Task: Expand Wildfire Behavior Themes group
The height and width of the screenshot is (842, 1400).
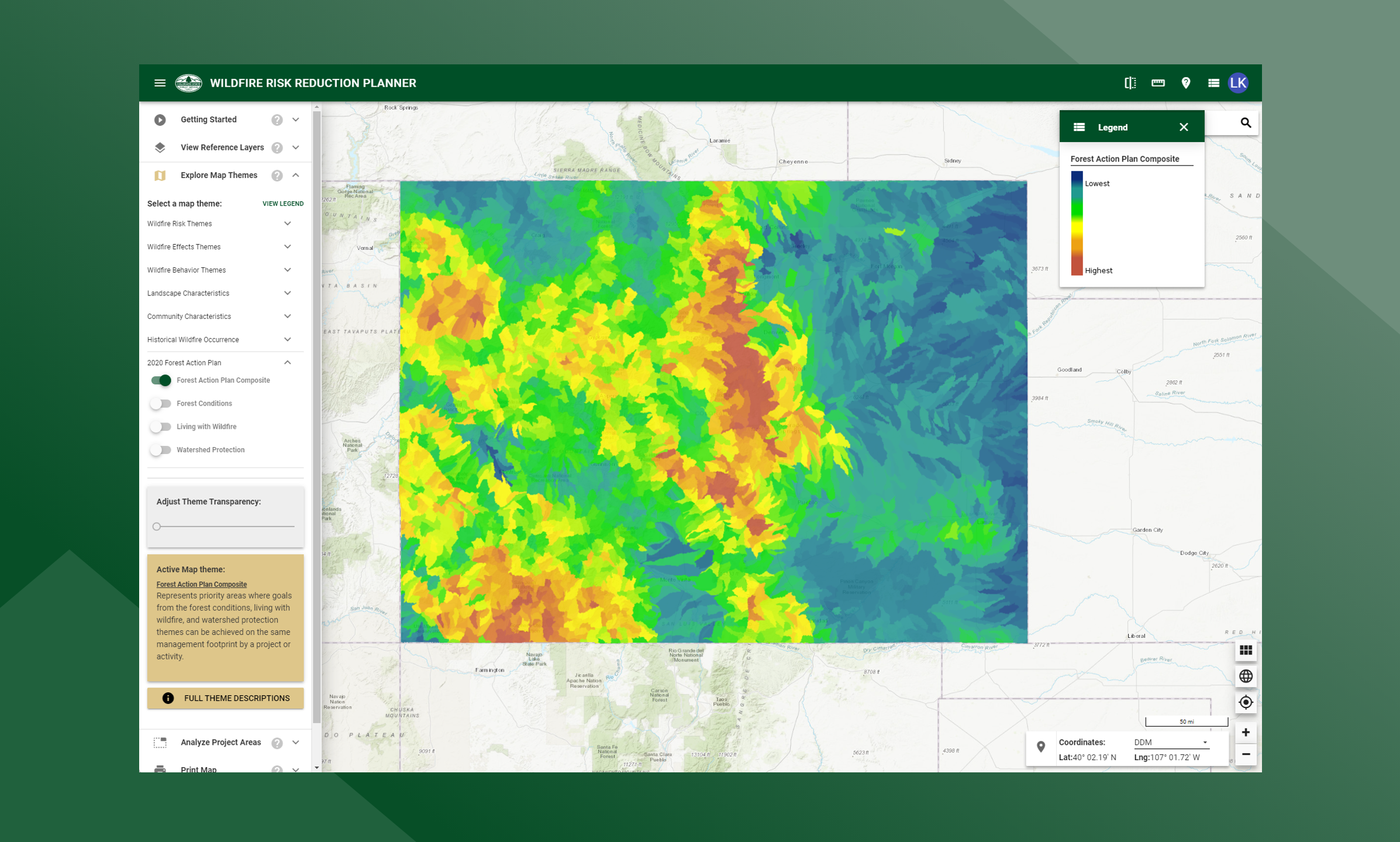Action: 288,270
